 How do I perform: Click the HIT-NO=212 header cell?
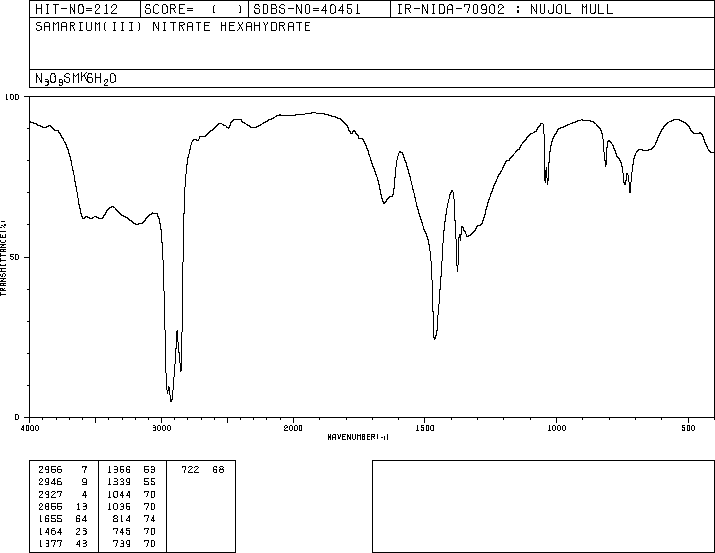[x=85, y=9]
